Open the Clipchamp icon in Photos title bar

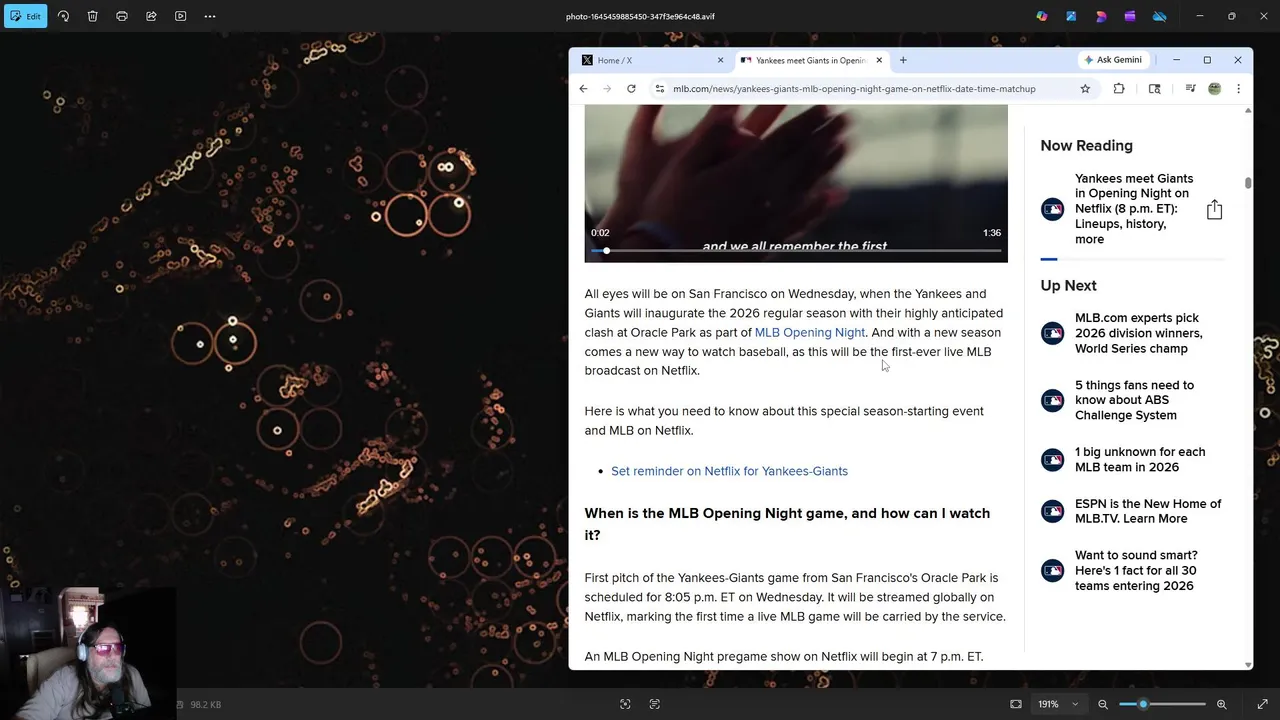coord(1130,16)
